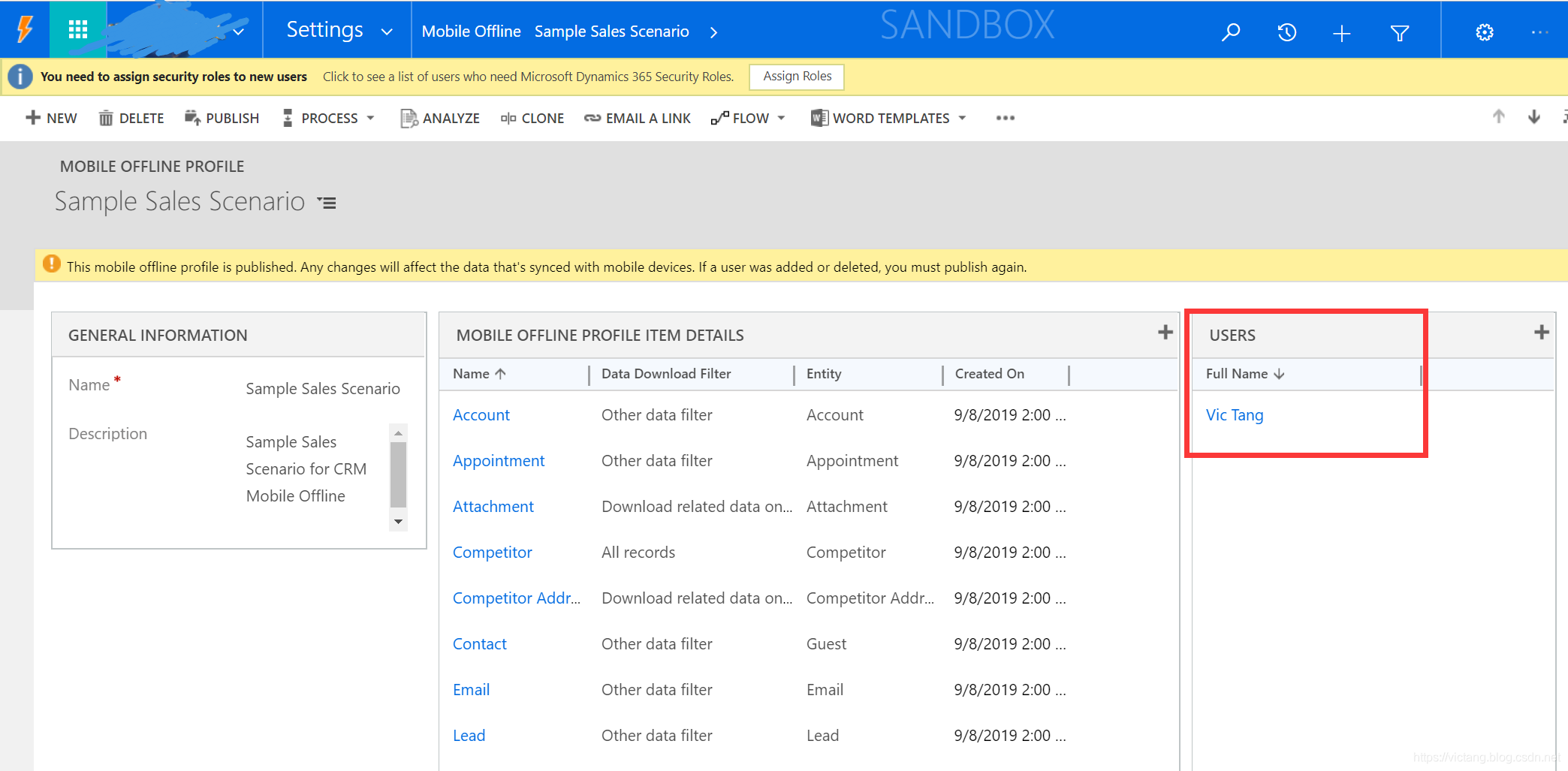The height and width of the screenshot is (771, 1568).
Task: Open the Contact profile item
Action: tap(480, 644)
